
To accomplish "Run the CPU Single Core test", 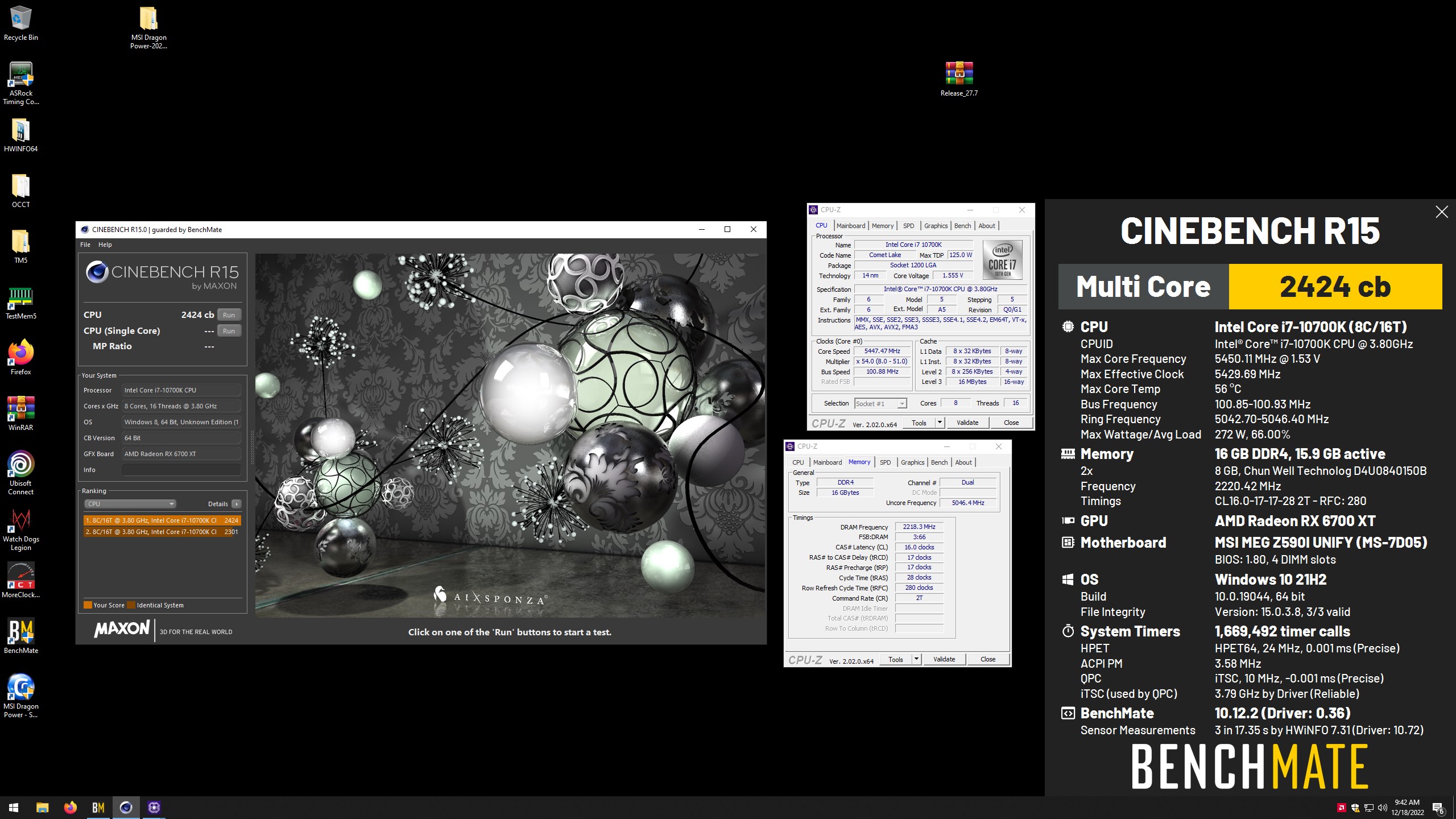I will pos(229,330).
